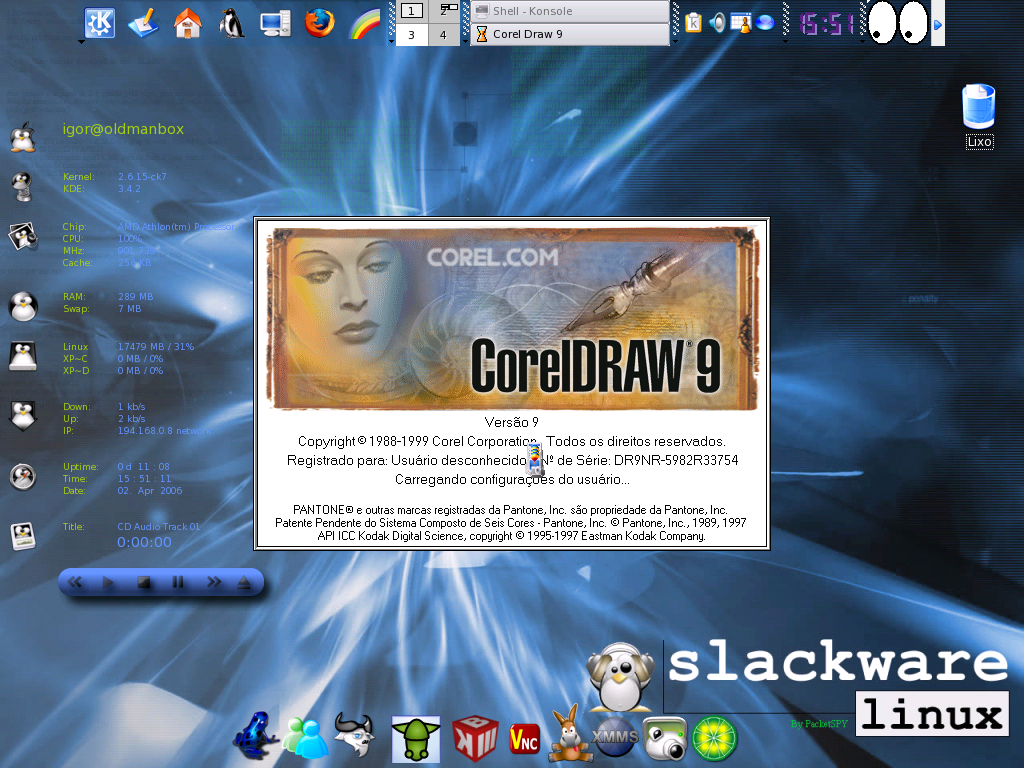Open the VNC dock icon
Viewport: 1024px width, 768px height.
tap(524, 740)
